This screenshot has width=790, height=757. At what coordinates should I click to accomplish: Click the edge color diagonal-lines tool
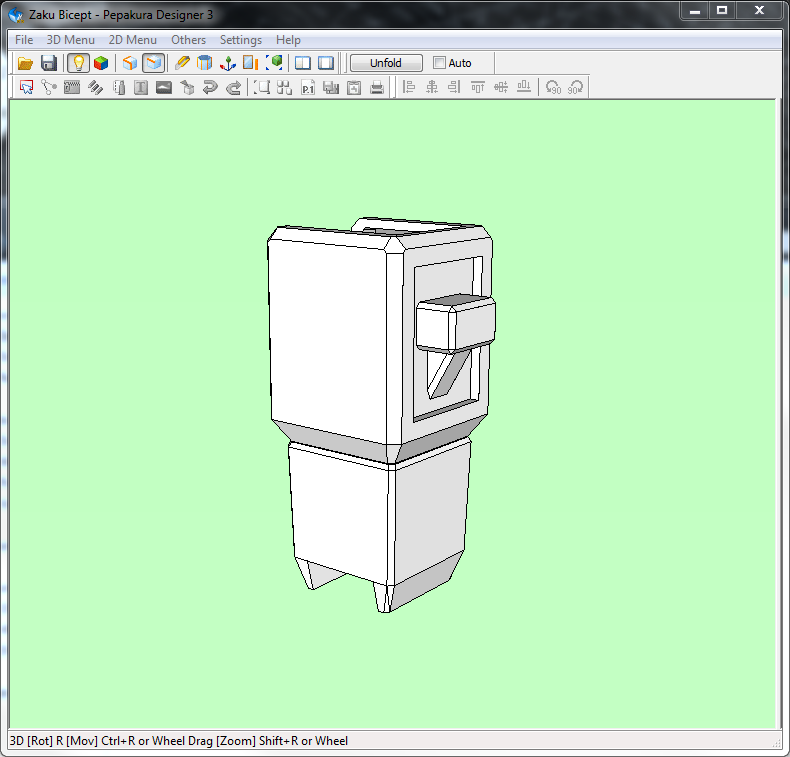coord(95,87)
